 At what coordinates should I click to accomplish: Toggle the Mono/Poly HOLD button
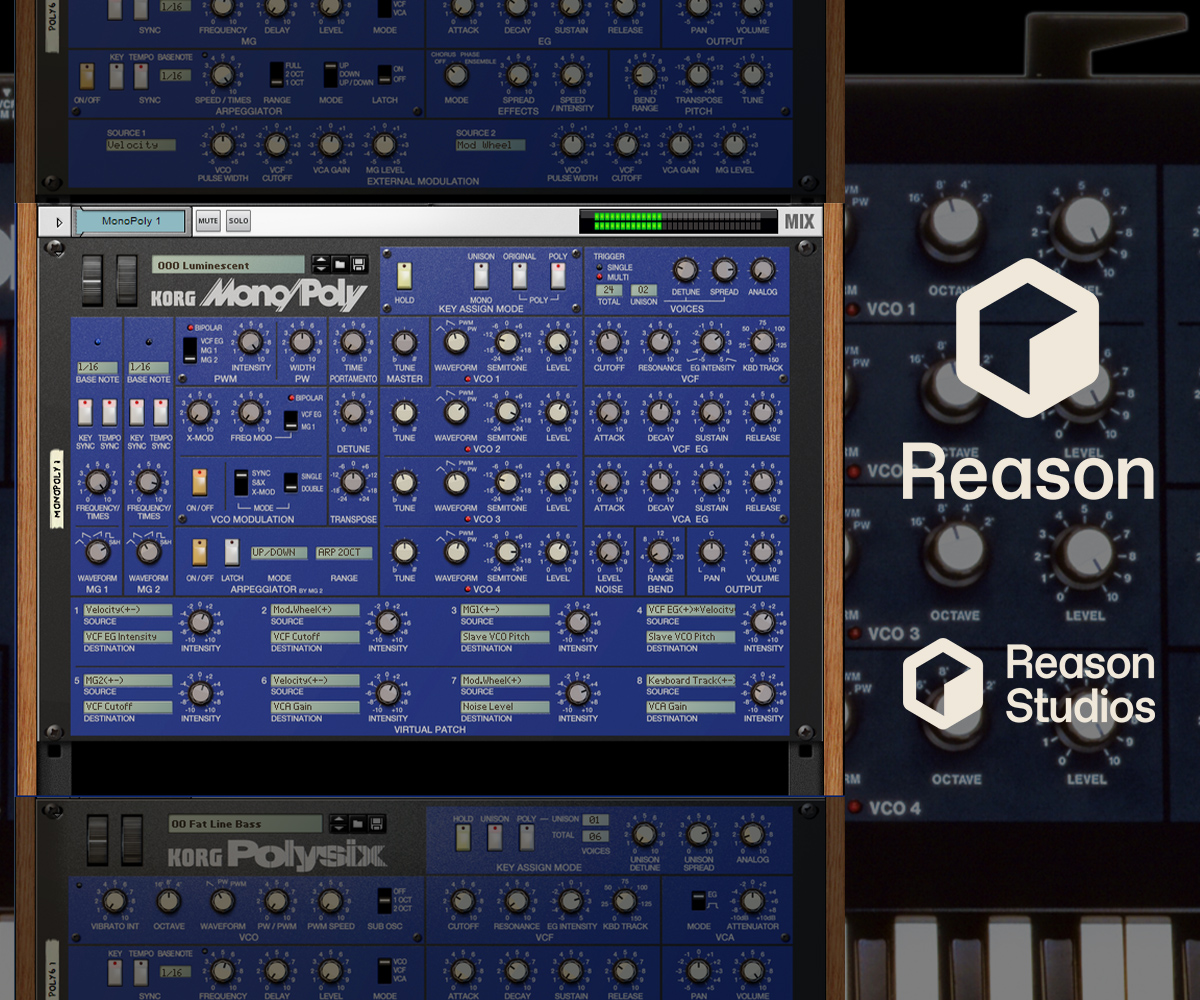tap(405, 275)
